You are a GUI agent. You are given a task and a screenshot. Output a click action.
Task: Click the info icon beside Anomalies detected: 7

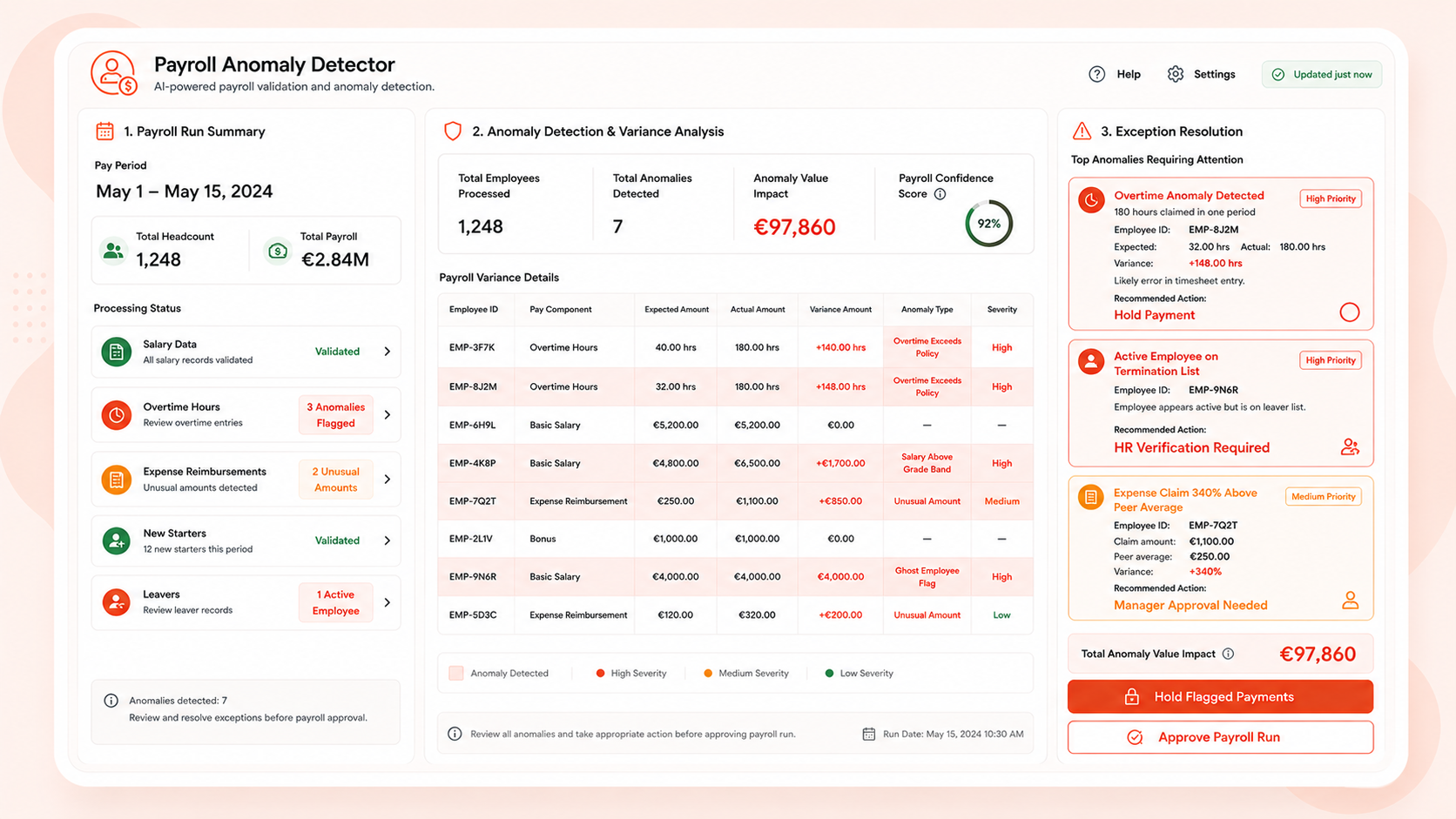point(111,701)
